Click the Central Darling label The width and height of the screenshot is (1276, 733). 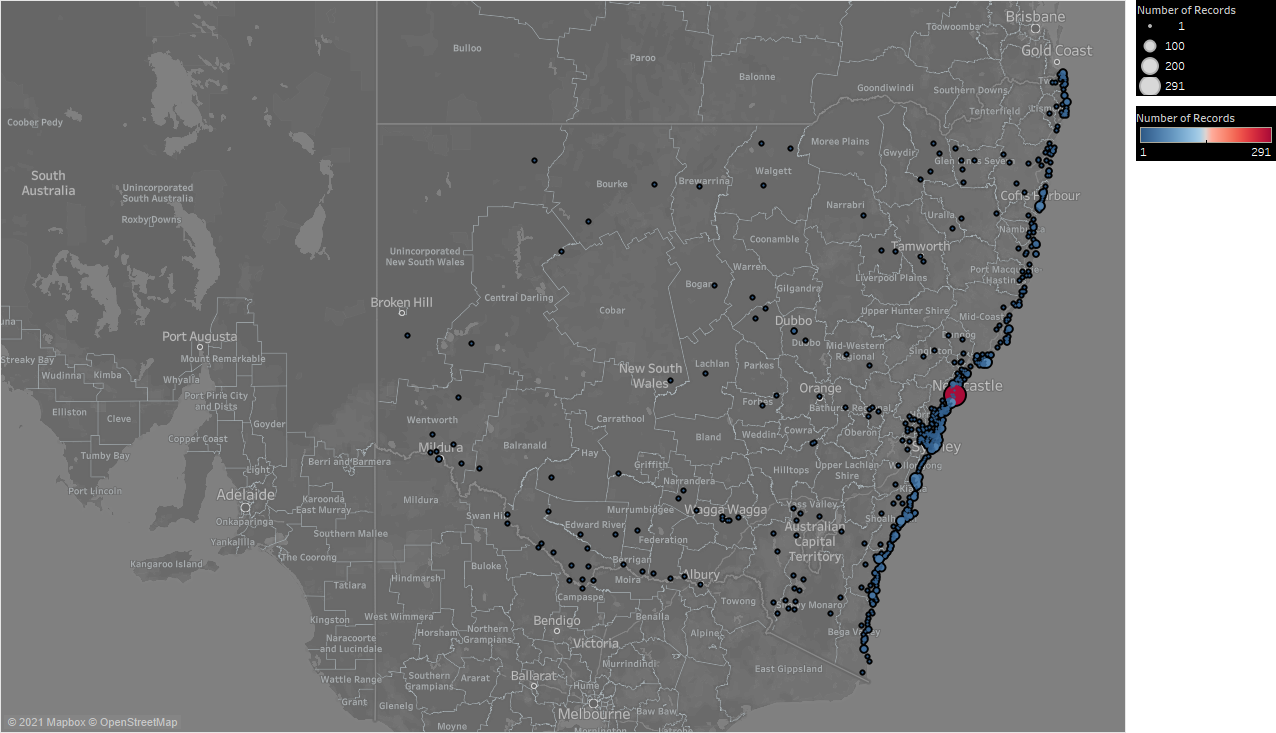519,298
